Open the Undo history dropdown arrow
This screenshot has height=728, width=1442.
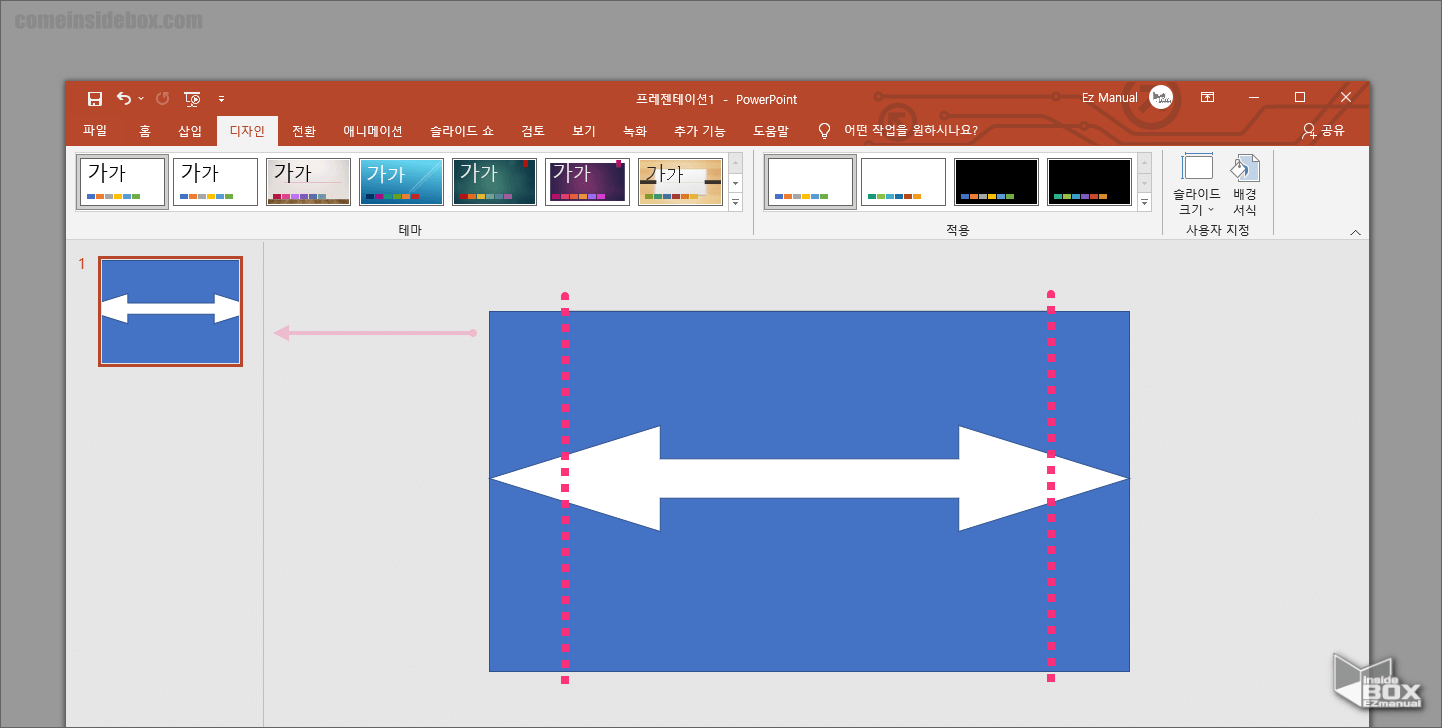(x=141, y=98)
